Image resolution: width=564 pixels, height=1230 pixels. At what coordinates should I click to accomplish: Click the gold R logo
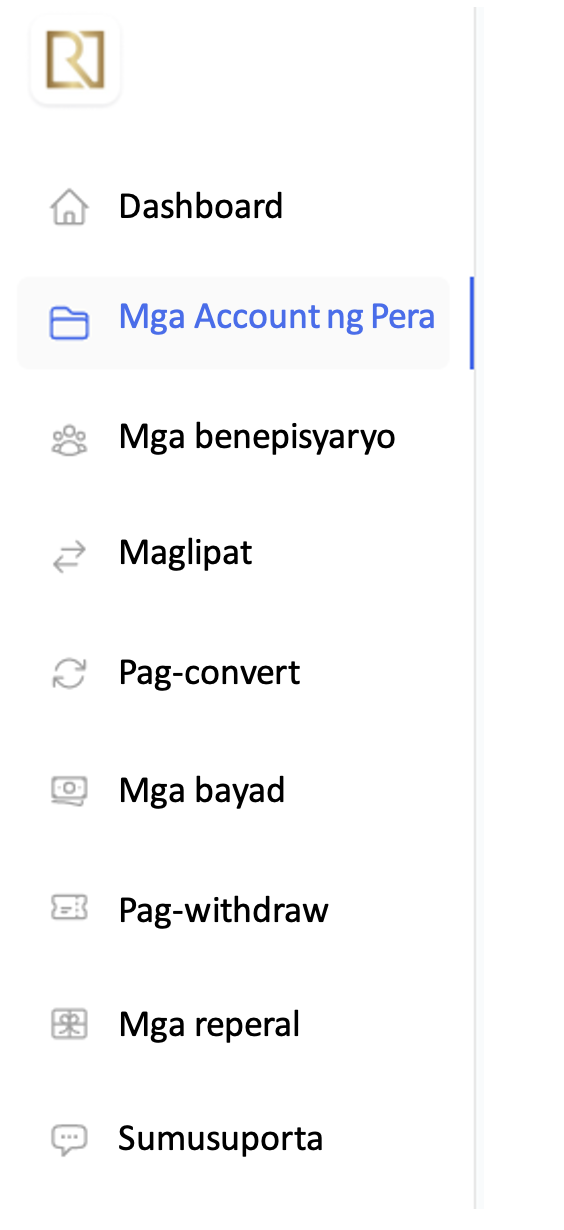75,60
